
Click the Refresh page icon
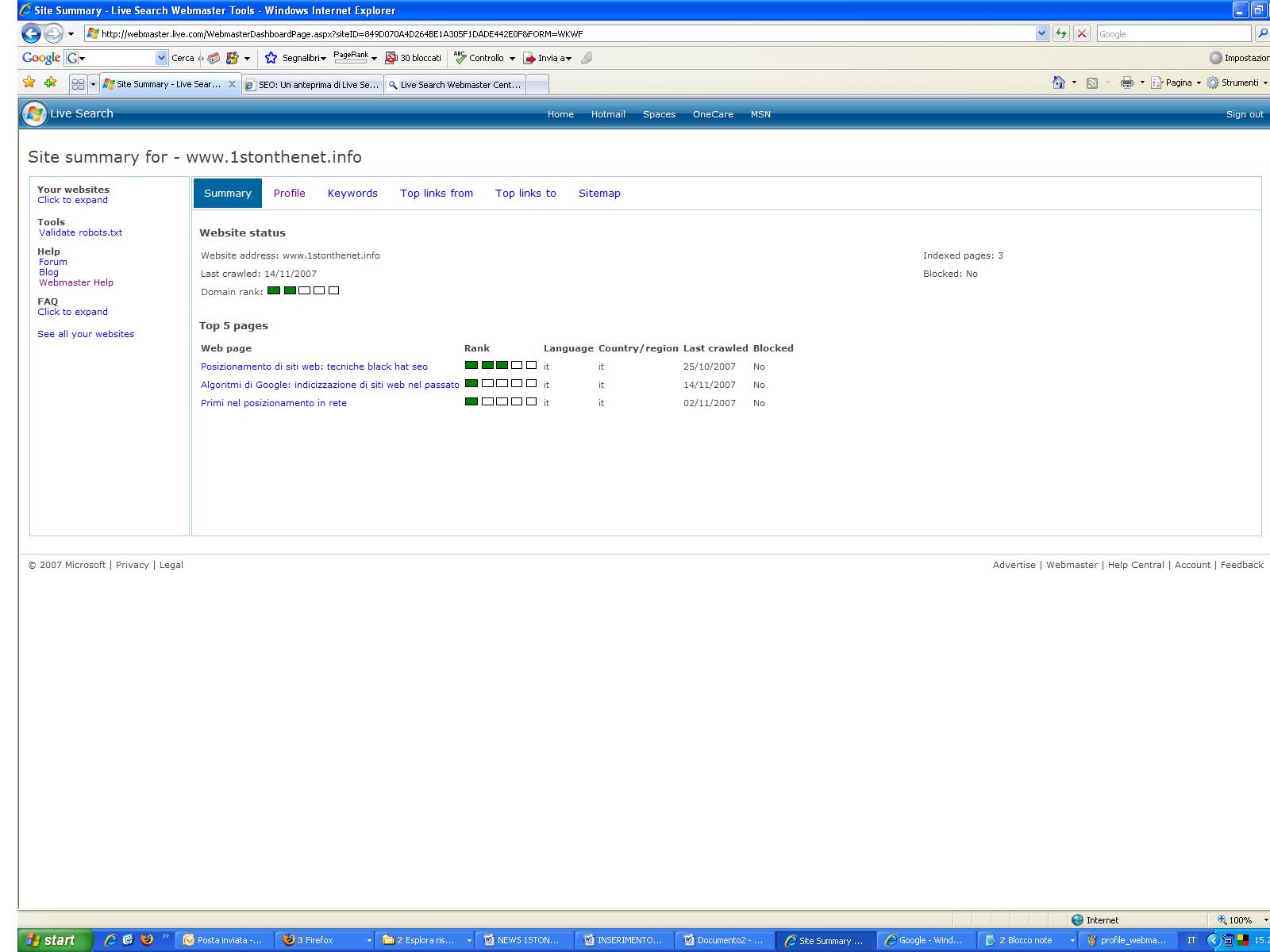point(1060,33)
